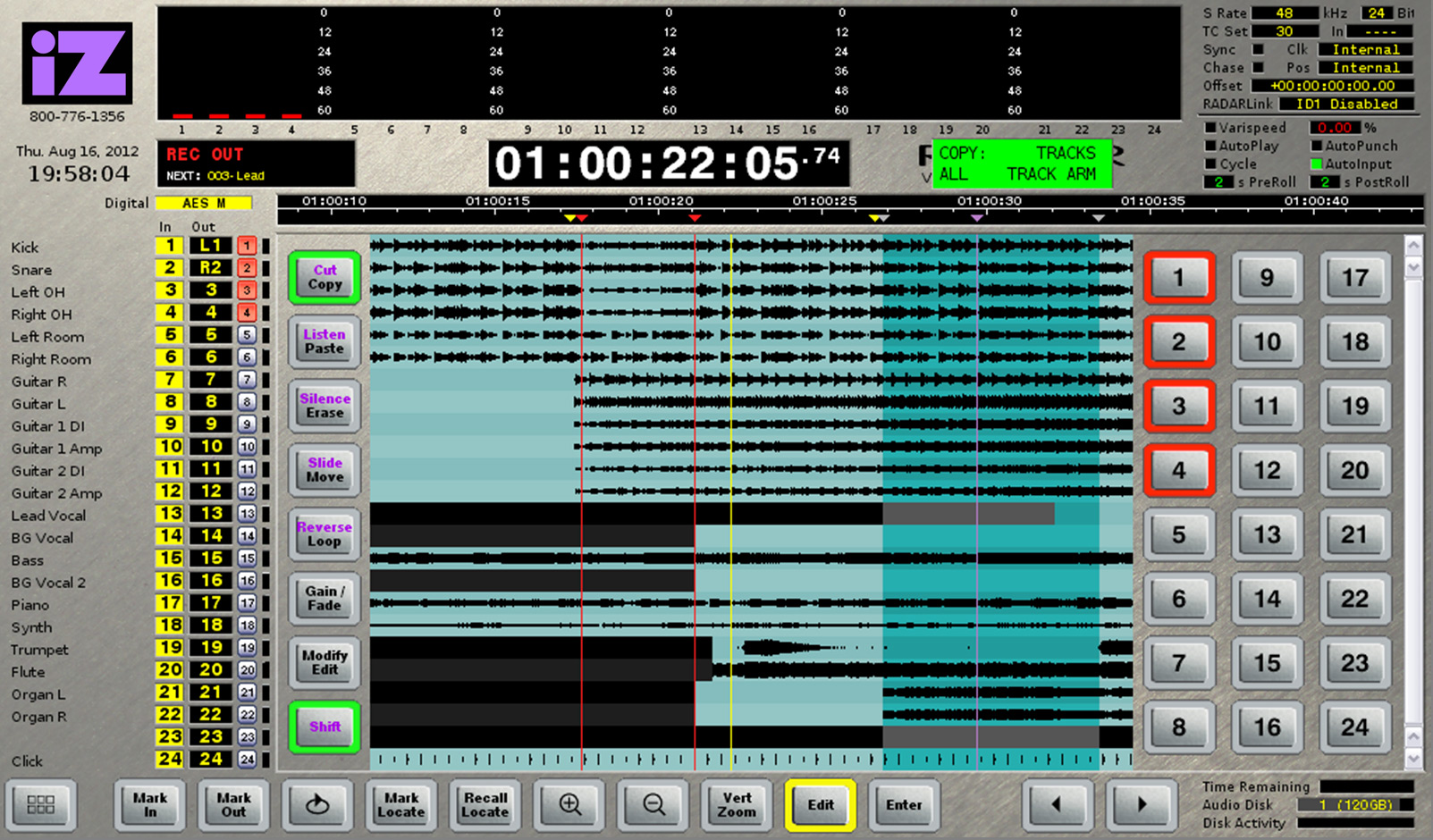Enable the AutoPunch checkbox
The width and height of the screenshot is (1433, 840).
[1316, 146]
